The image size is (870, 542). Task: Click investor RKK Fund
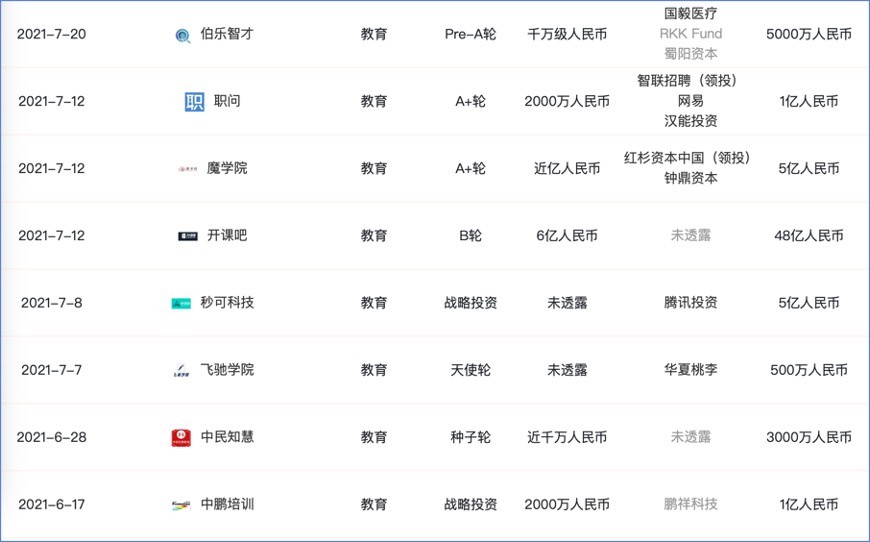(691, 34)
